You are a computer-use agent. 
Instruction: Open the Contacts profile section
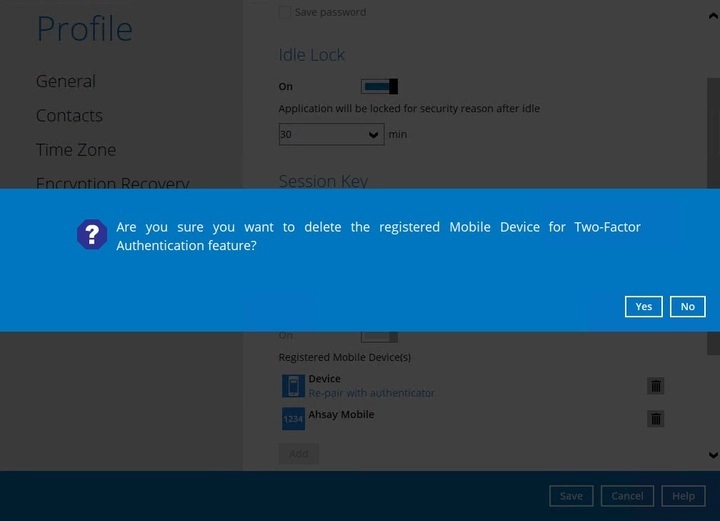pyautogui.click(x=69, y=116)
